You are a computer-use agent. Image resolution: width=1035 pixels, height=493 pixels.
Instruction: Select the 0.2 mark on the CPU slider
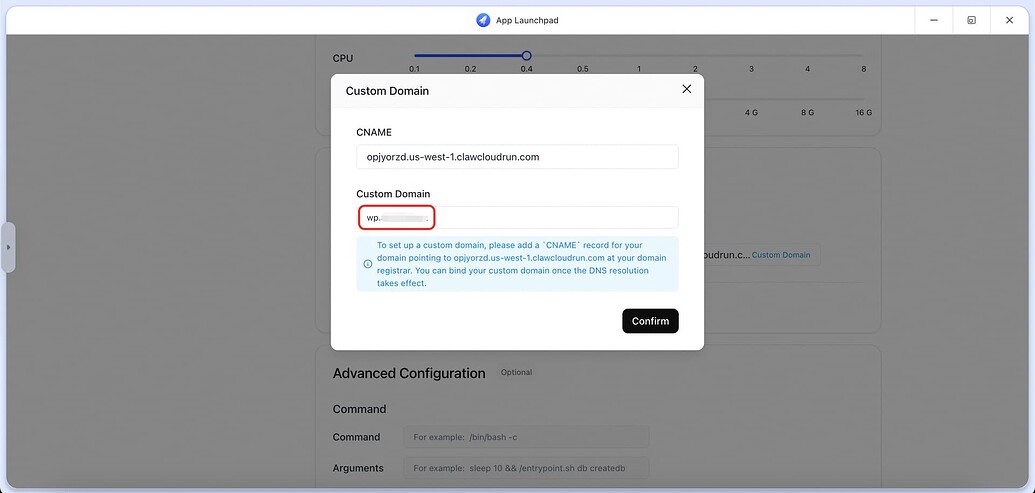[470, 69]
